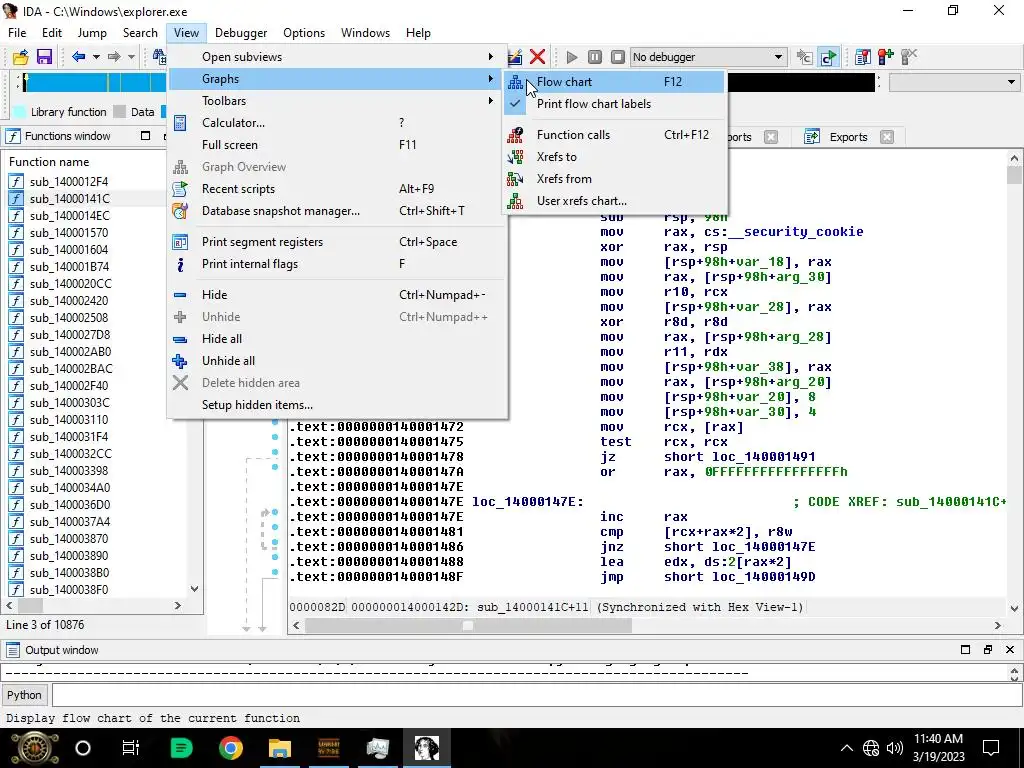Click the disassembly horizontal scrollbar thumb
This screenshot has height=768, width=1024.
point(468,626)
